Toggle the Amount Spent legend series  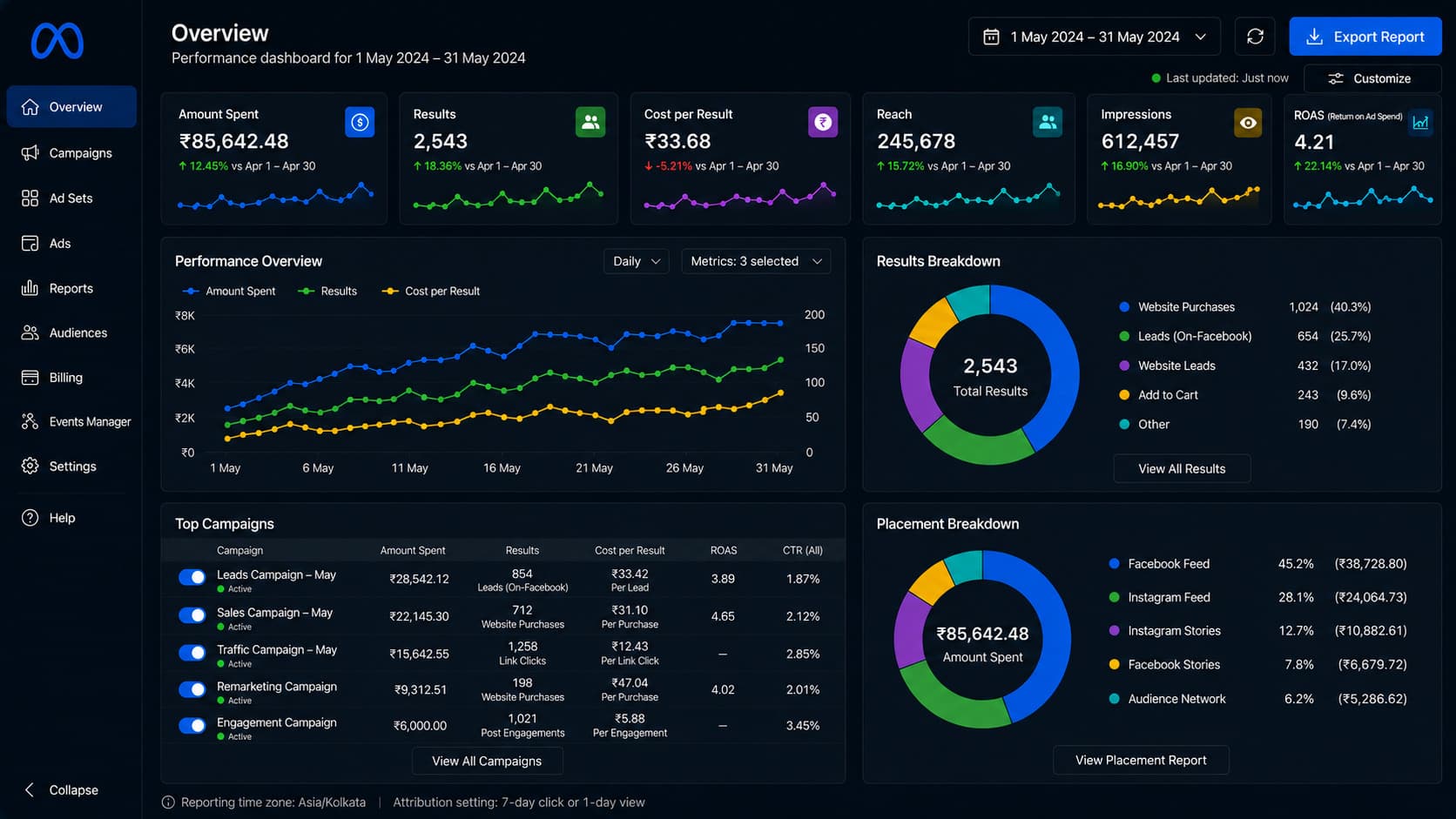[x=229, y=292]
